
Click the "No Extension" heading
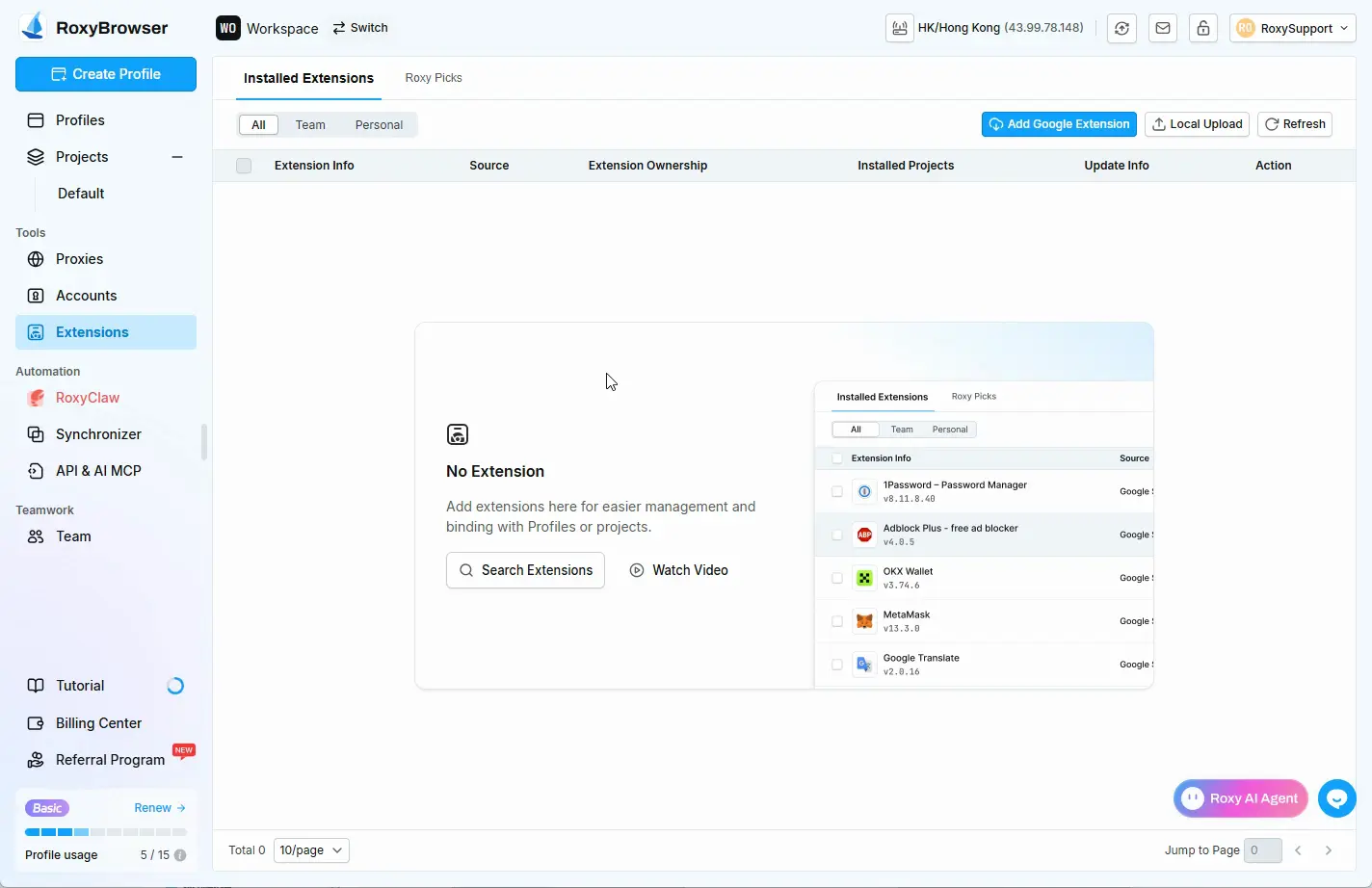click(x=495, y=471)
